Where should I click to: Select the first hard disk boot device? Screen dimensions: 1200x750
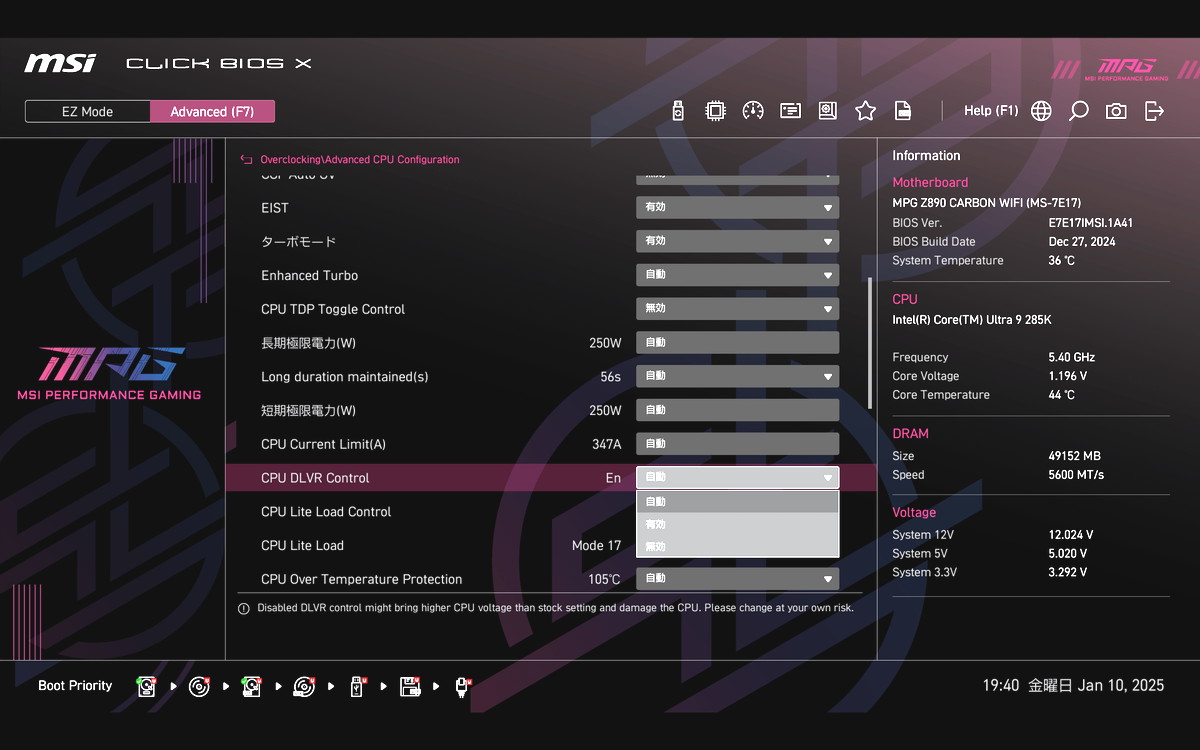147,686
